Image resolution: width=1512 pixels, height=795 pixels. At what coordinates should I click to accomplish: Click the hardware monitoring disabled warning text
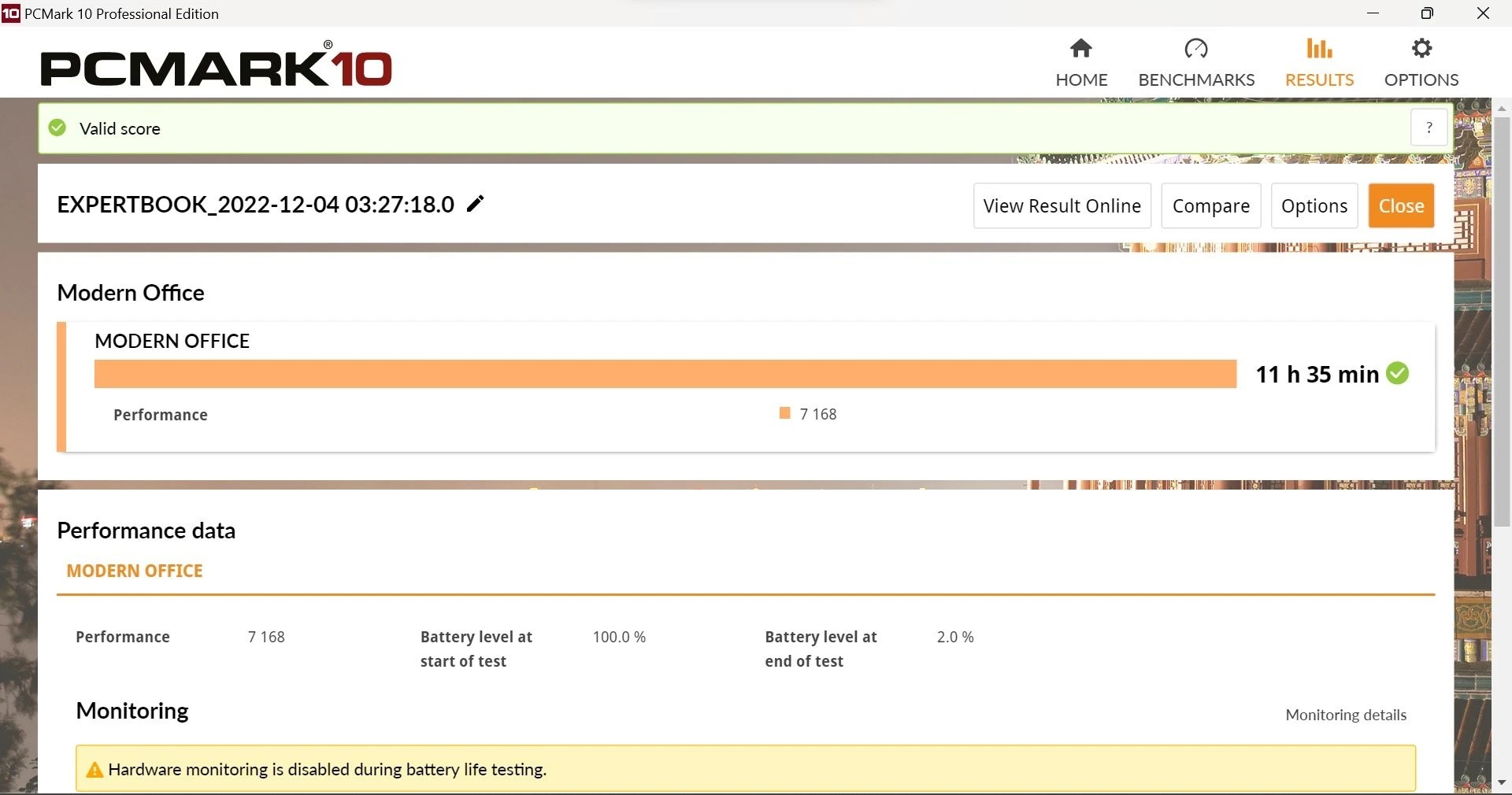pyautogui.click(x=328, y=770)
